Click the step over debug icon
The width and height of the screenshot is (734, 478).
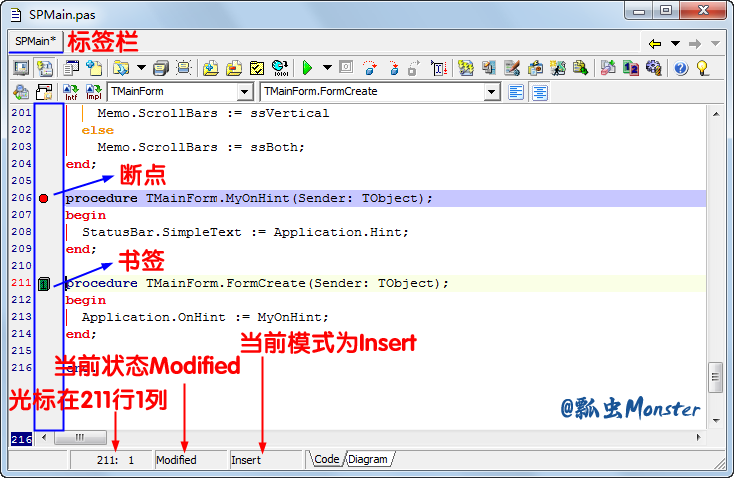click(x=370, y=68)
